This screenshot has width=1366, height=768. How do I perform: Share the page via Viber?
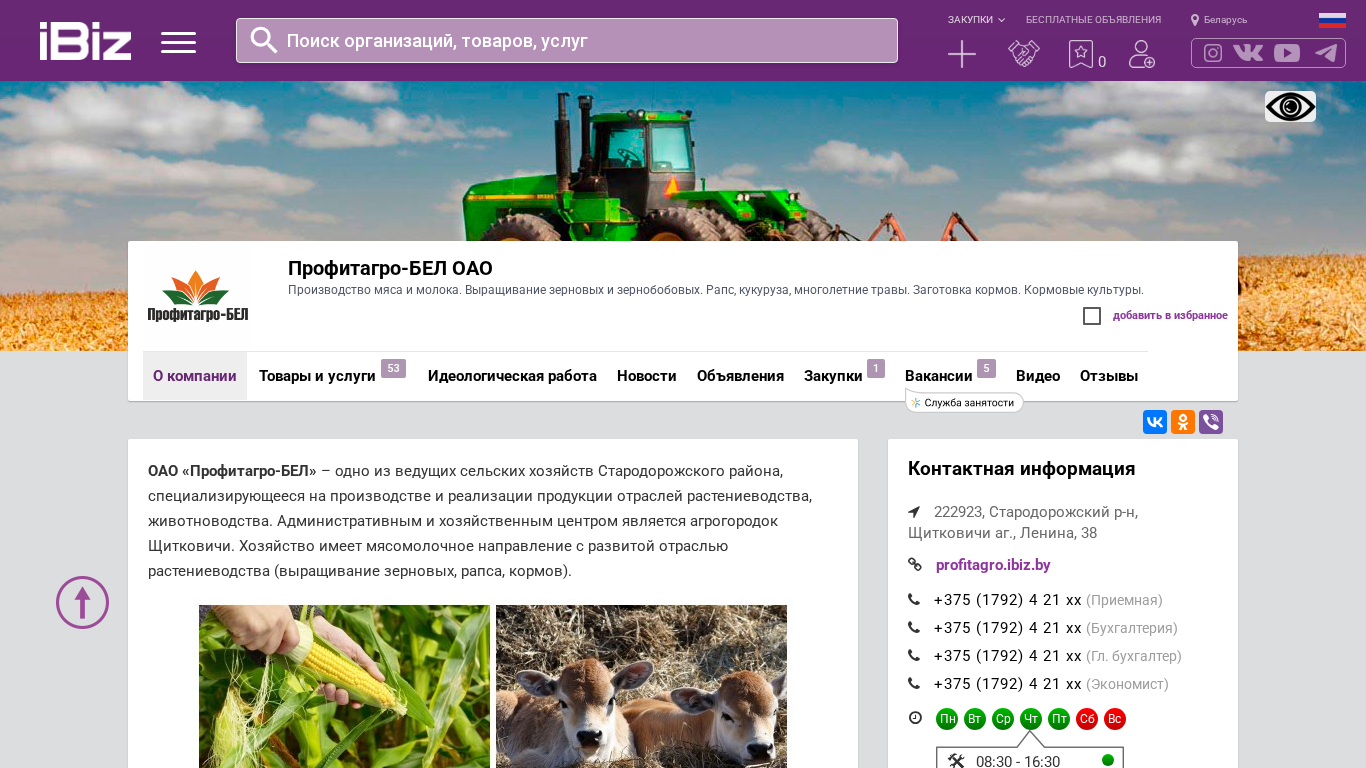coord(1211,422)
